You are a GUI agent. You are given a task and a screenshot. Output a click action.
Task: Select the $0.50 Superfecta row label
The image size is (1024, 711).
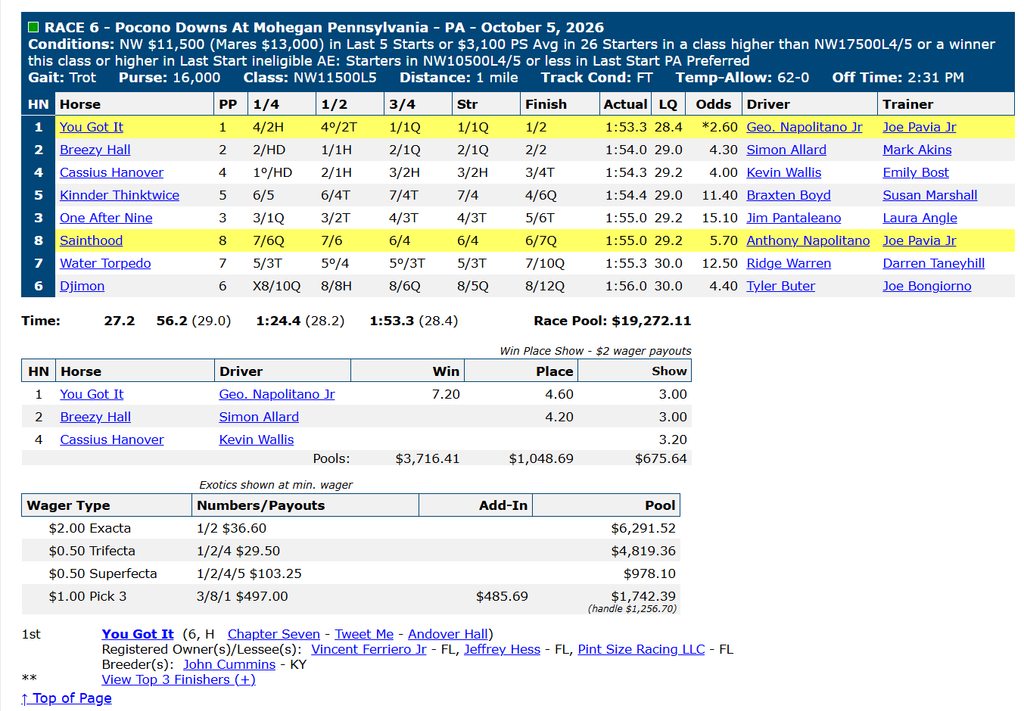coord(103,574)
